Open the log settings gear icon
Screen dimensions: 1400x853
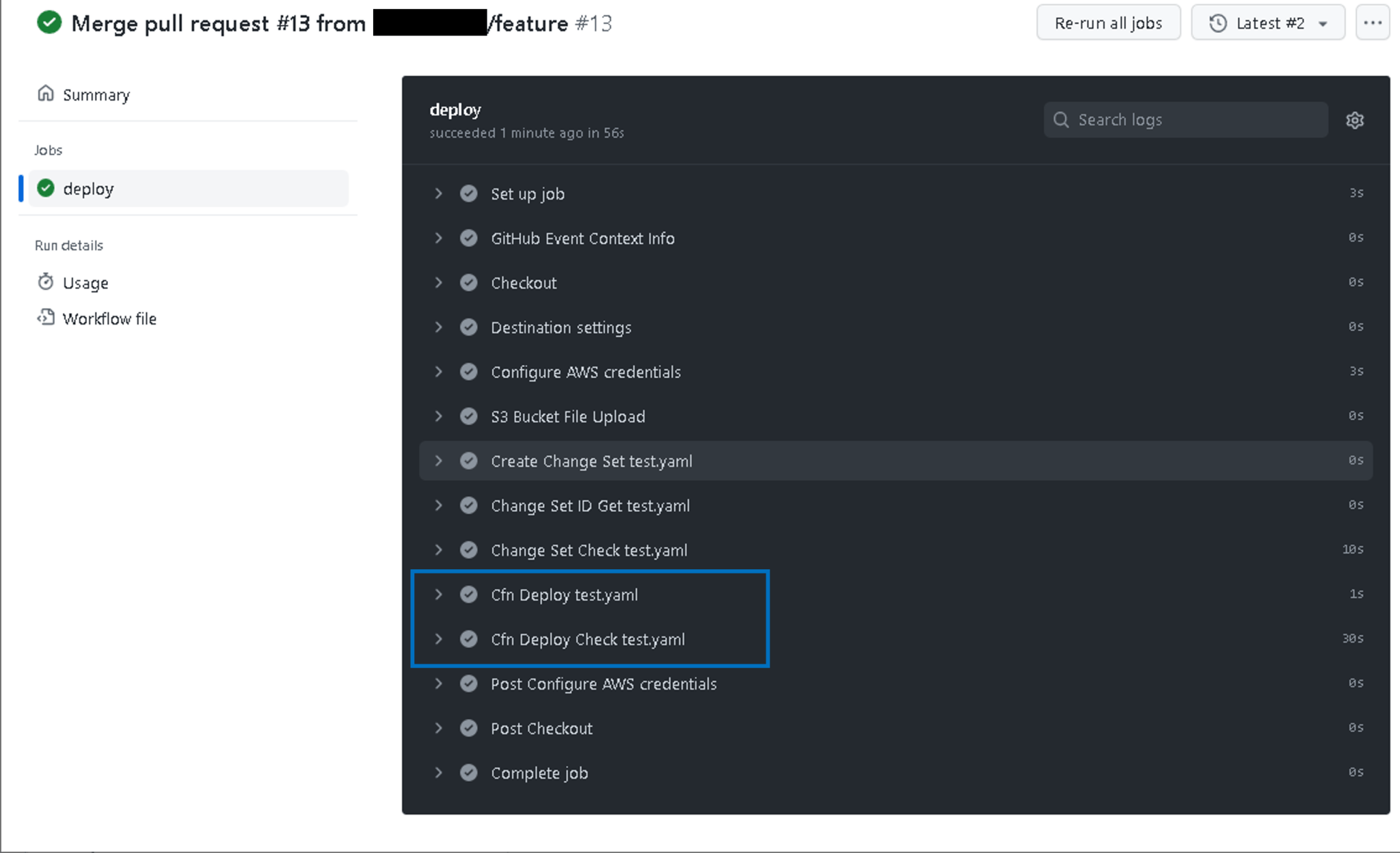coord(1356,120)
